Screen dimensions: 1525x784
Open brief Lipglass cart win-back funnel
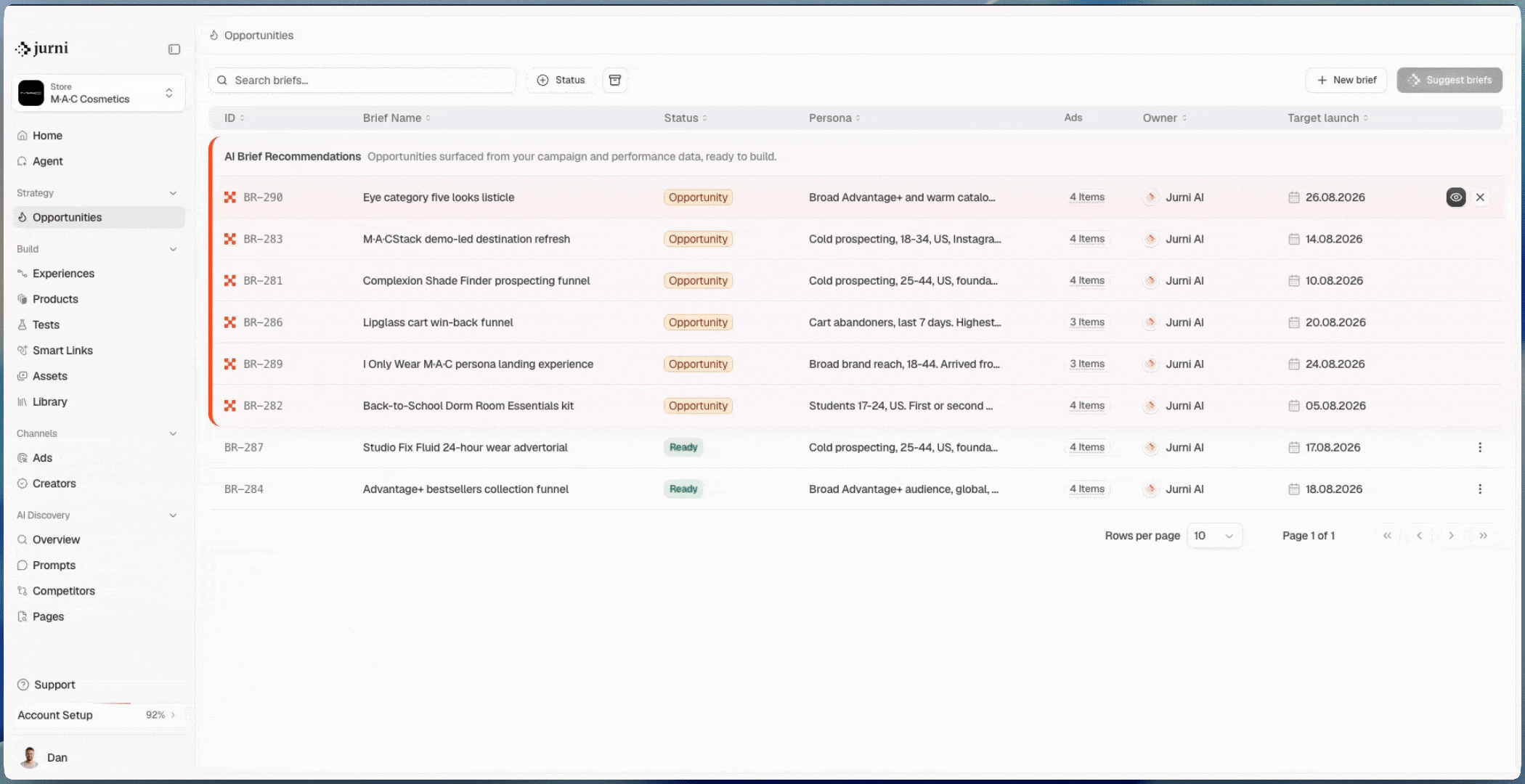point(438,322)
